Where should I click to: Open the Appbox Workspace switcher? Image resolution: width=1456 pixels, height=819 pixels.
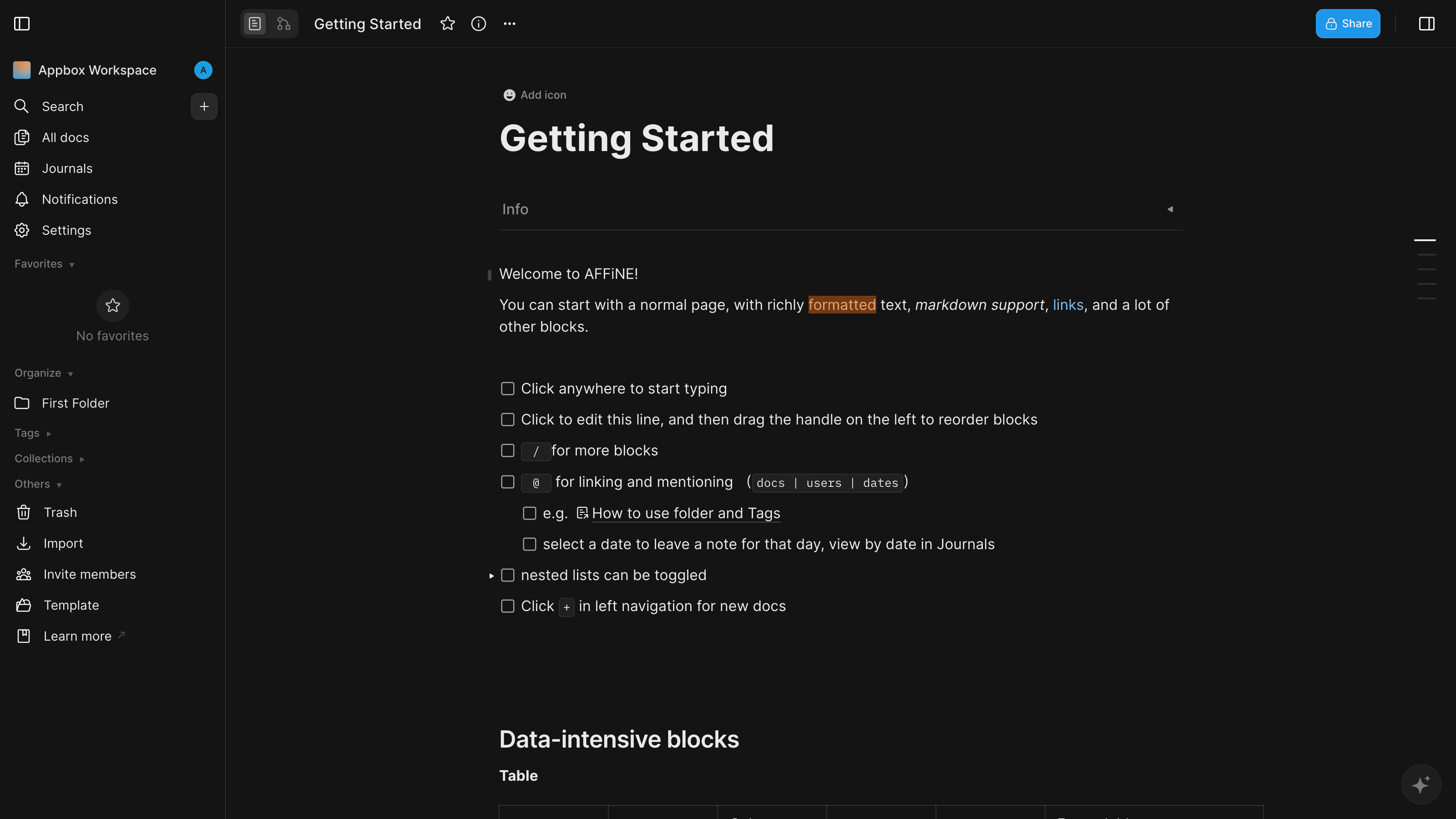pyautogui.click(x=97, y=70)
